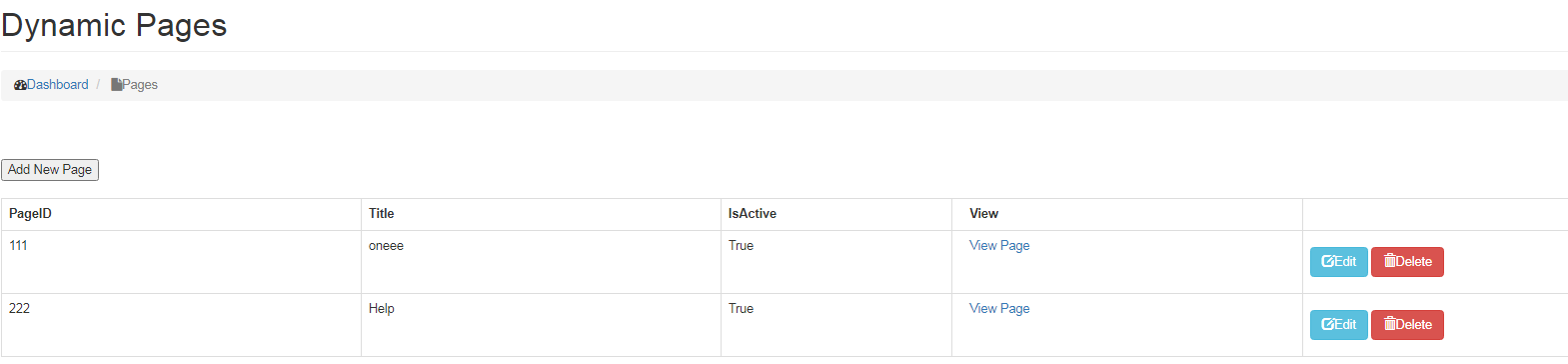Select the PageID cell showing 111
Viewport: 1568px width, 364px height.
click(x=181, y=262)
